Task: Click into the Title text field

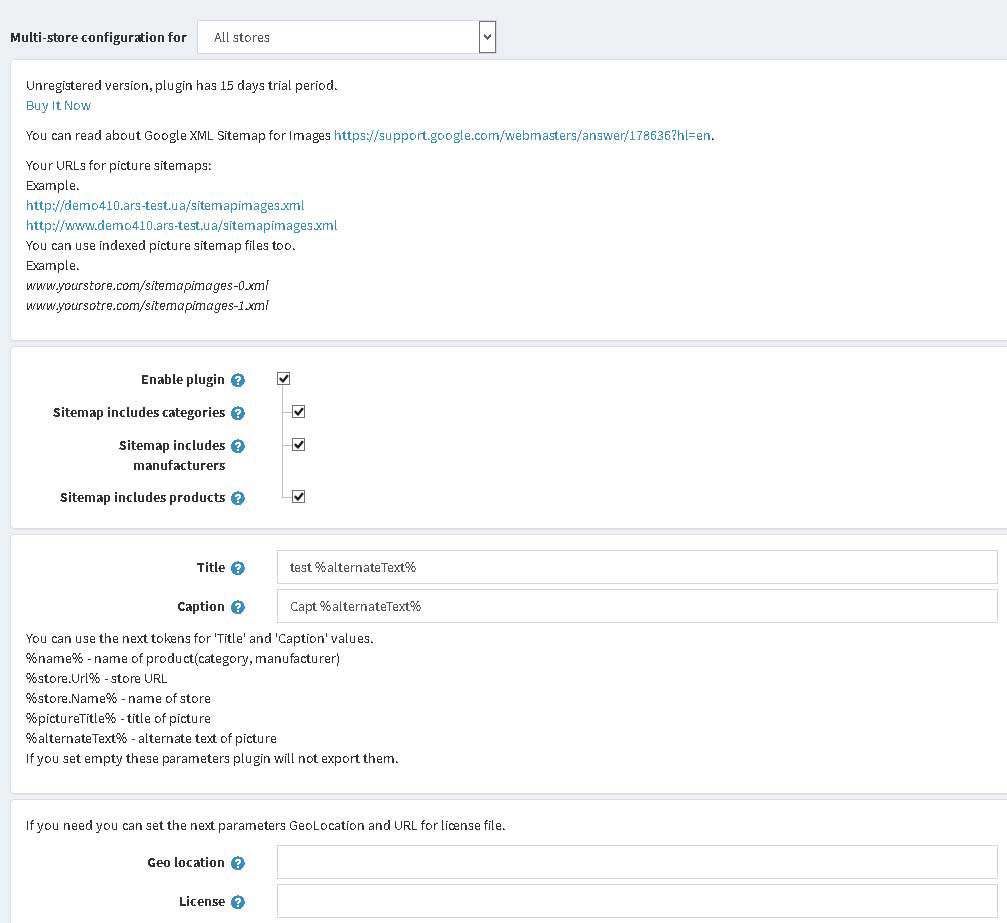Action: (x=636, y=567)
